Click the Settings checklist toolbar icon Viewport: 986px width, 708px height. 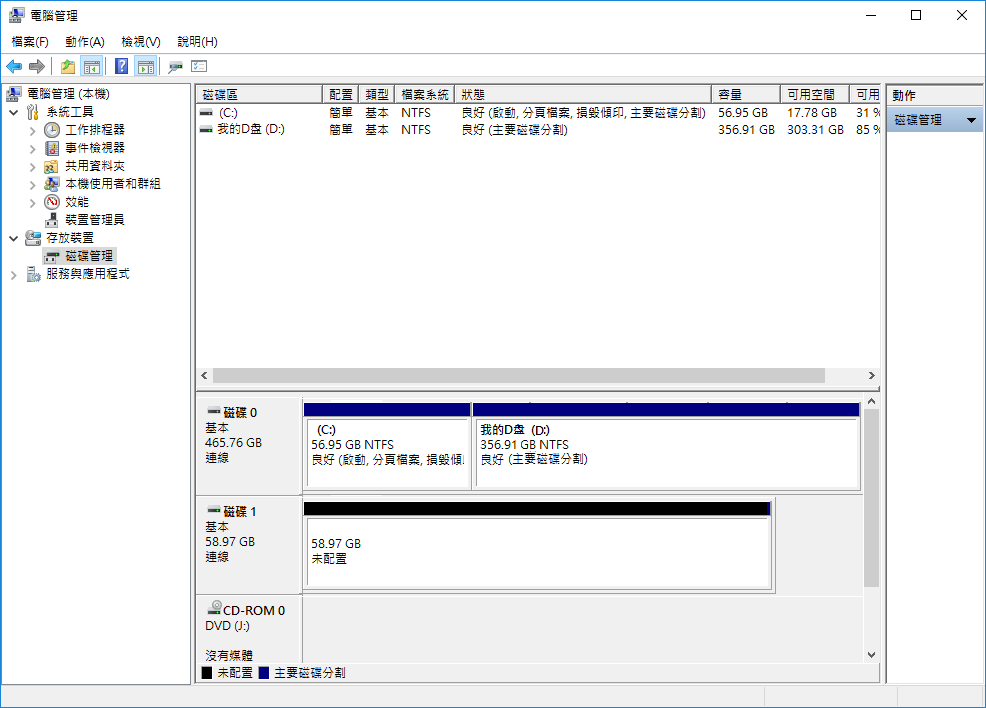click(199, 66)
